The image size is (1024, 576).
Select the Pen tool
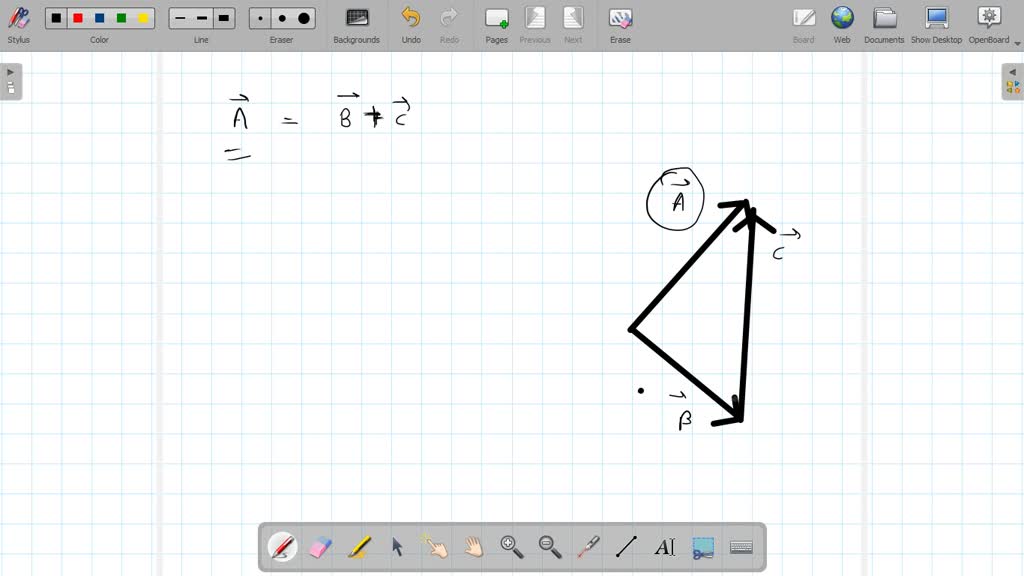click(282, 546)
